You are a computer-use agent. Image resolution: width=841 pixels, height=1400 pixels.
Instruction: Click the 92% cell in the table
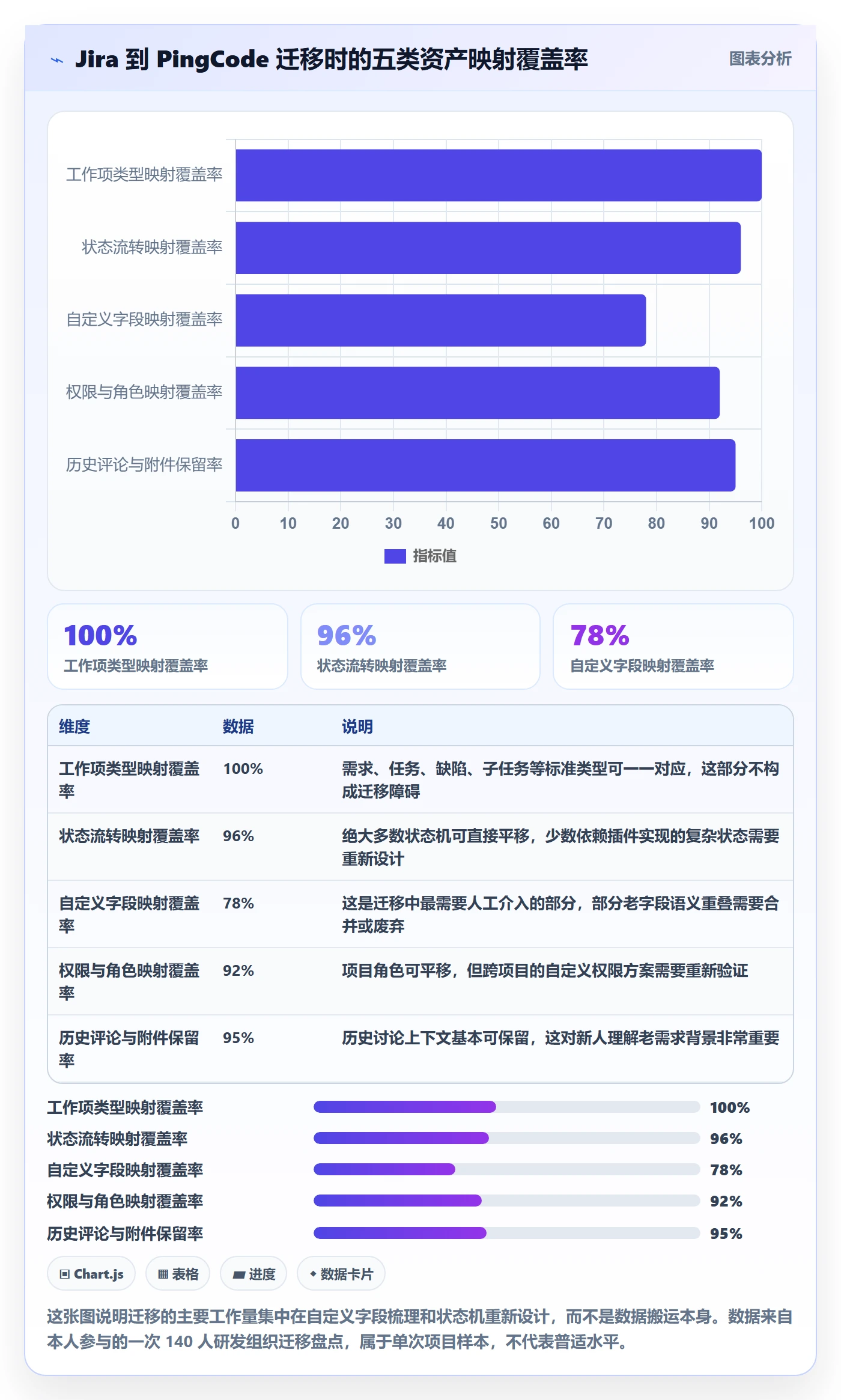pos(238,971)
